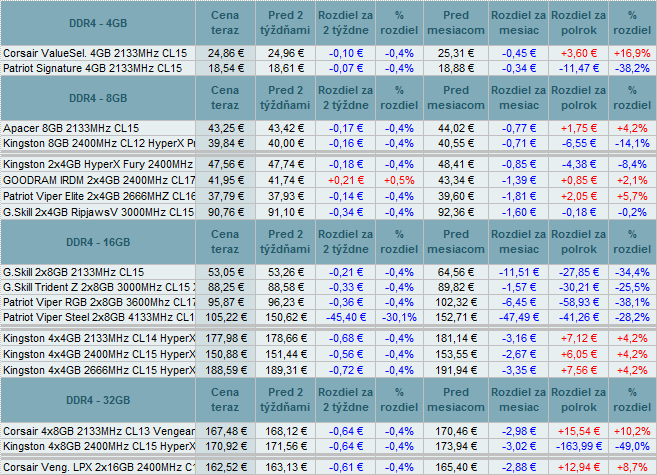Viewport: 657px width, 475px height.
Task: Select the DDR4 - 32GB section header
Action: [98, 400]
